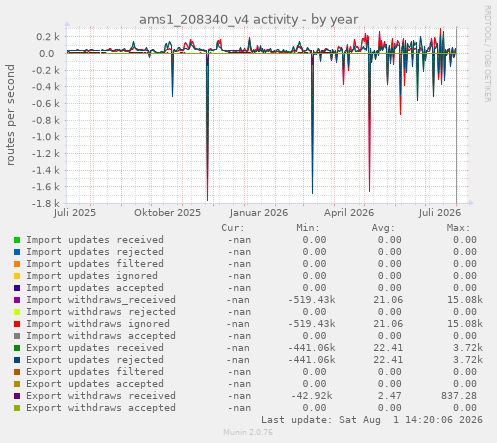Viewport: 497px width, 443px height.
Task: Click the 'routes per second' axis label
Action: pos(10,115)
